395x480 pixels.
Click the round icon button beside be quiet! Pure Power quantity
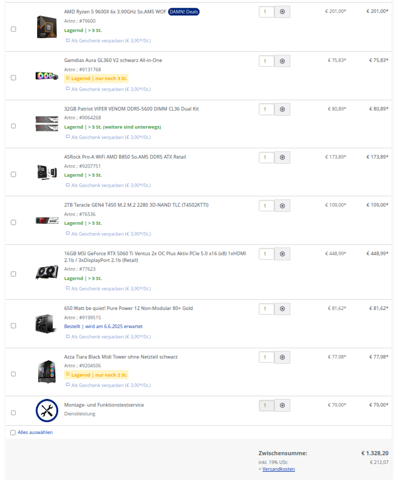282,309
